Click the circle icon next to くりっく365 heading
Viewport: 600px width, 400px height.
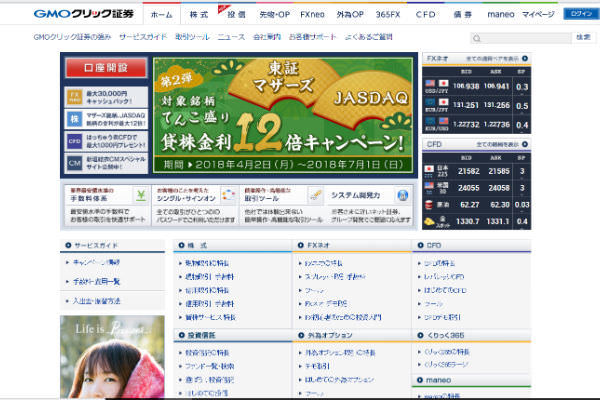point(420,335)
